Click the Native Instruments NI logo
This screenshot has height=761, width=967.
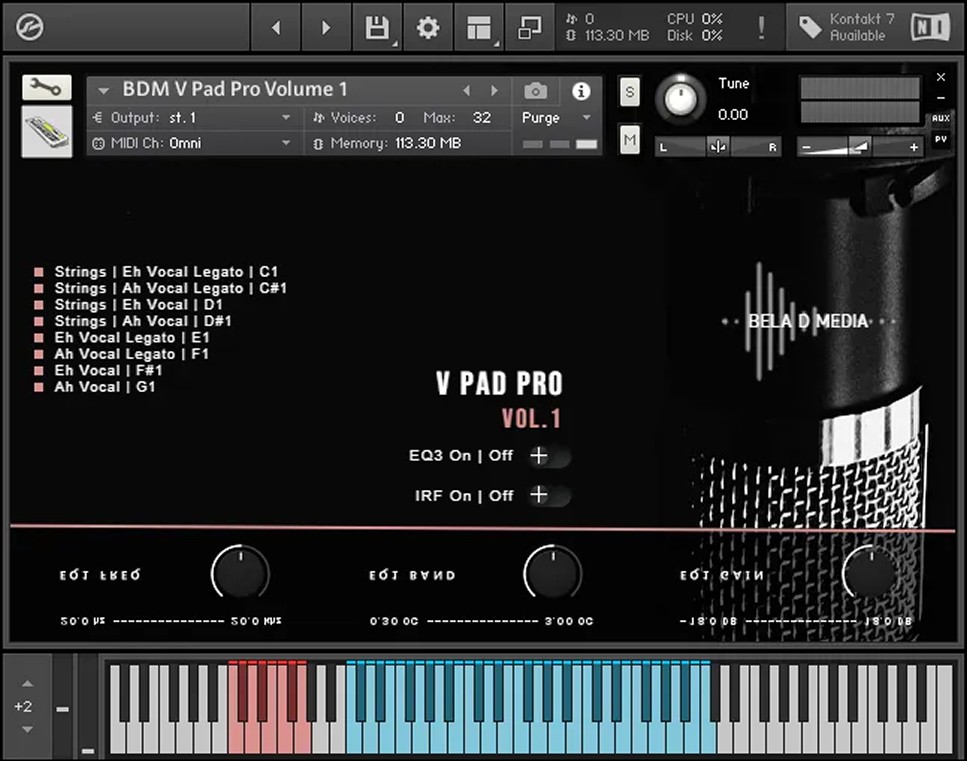[929, 28]
